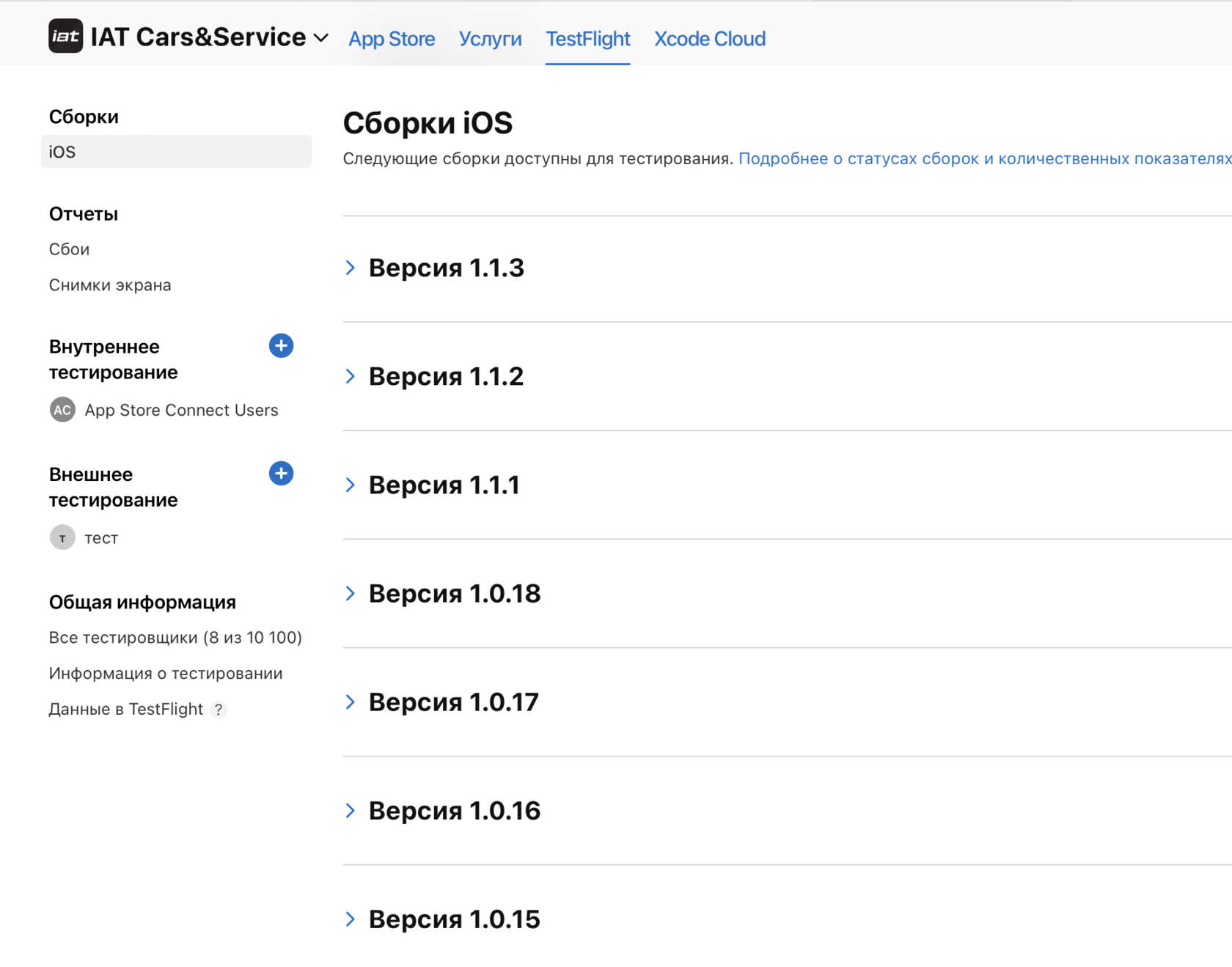Select iOS under Сборки in sidebar
The height and width of the screenshot is (967, 1232).
176,152
